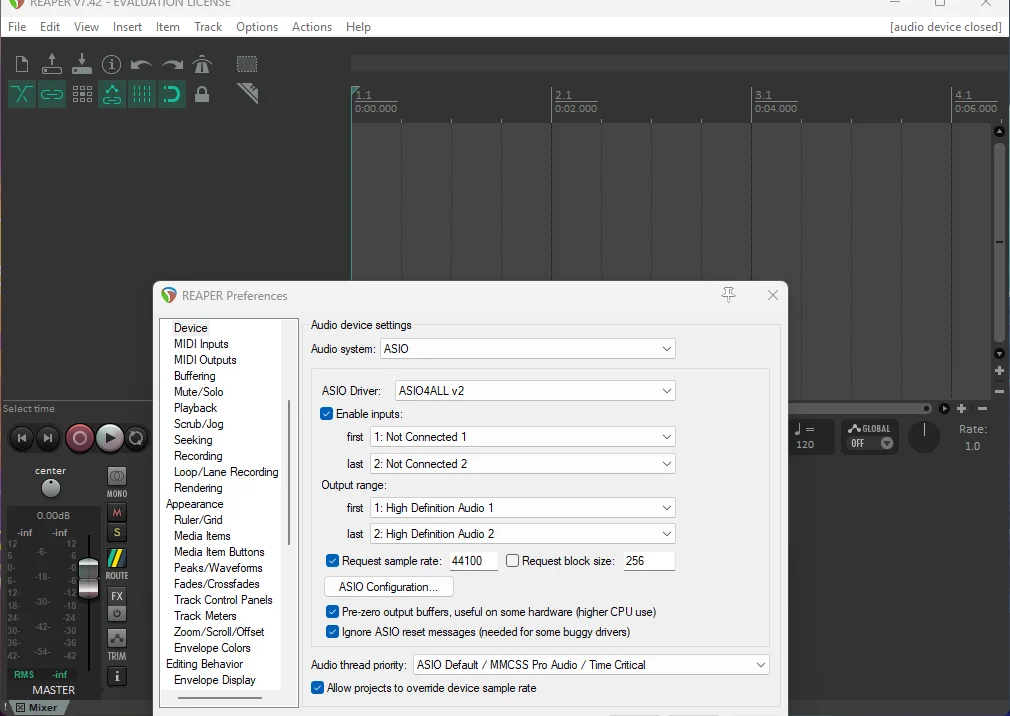The height and width of the screenshot is (716, 1010).
Task: Open the File menu
Action: [17, 27]
